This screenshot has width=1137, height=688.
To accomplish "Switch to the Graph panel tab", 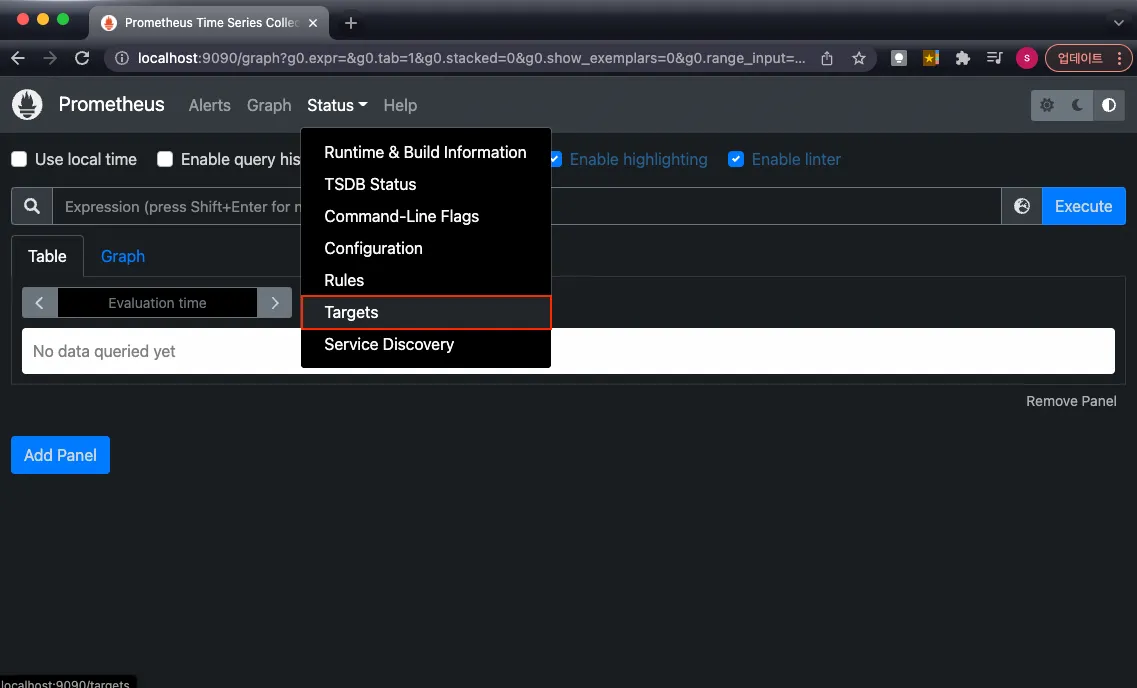I will [x=123, y=256].
